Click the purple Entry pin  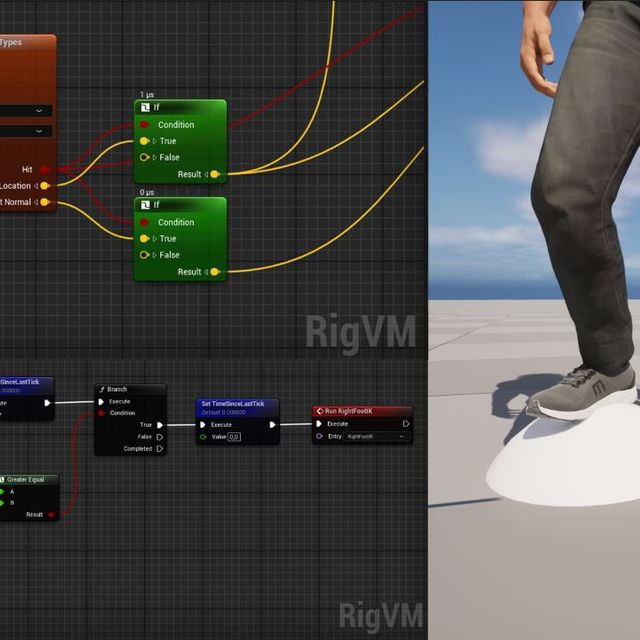tap(319, 436)
